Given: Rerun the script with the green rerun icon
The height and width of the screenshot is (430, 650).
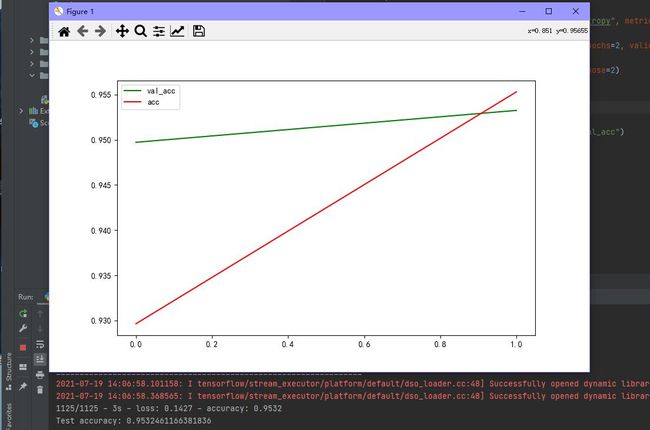Looking at the screenshot, I should click(x=23, y=313).
